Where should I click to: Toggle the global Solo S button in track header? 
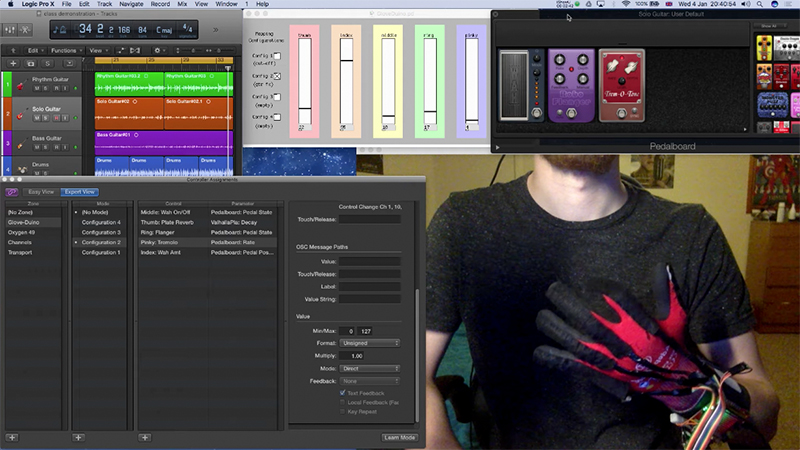[x=47, y=64]
